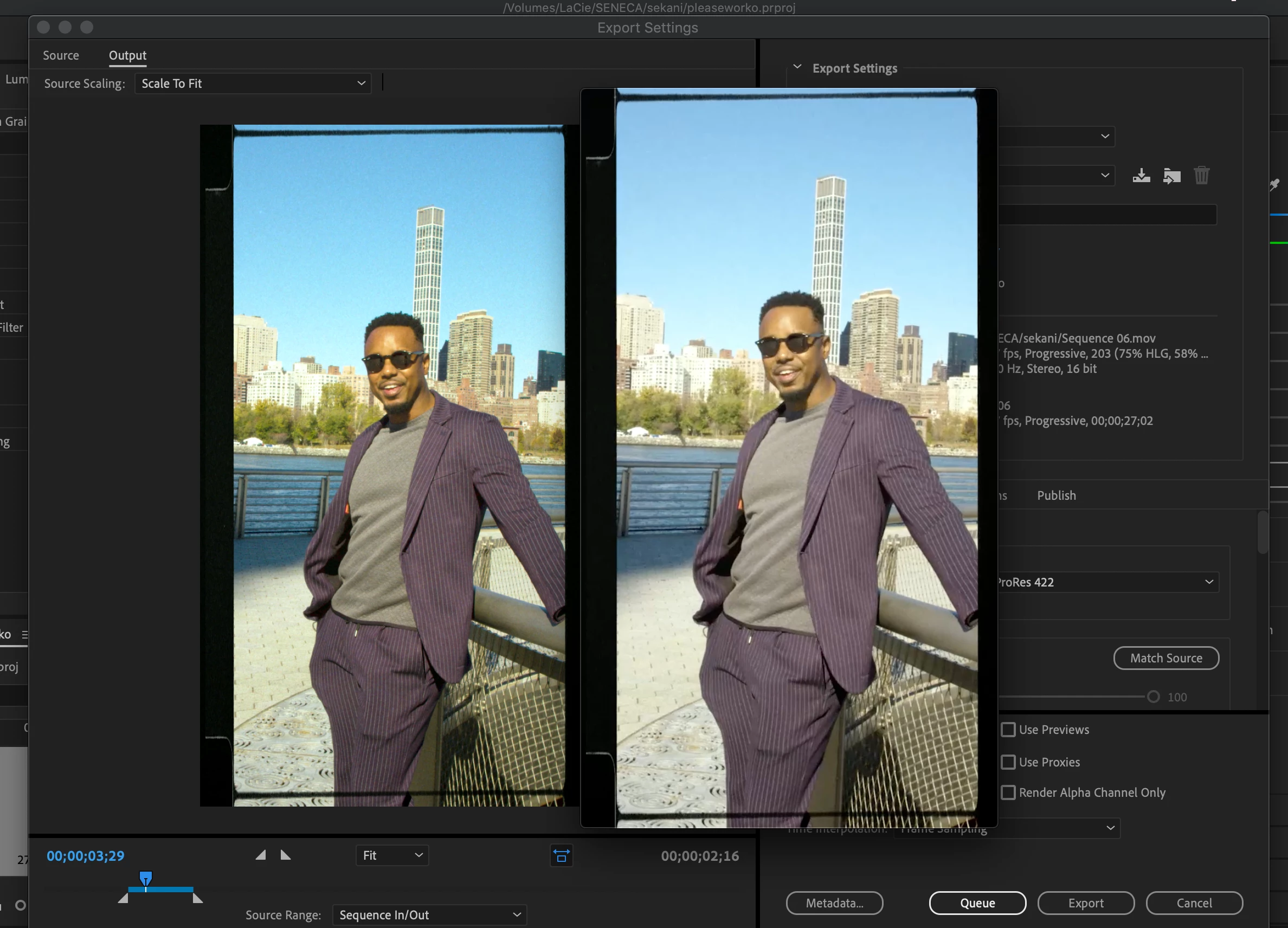Open the Publish tab
Image resolution: width=1288 pixels, height=928 pixels.
tap(1057, 495)
